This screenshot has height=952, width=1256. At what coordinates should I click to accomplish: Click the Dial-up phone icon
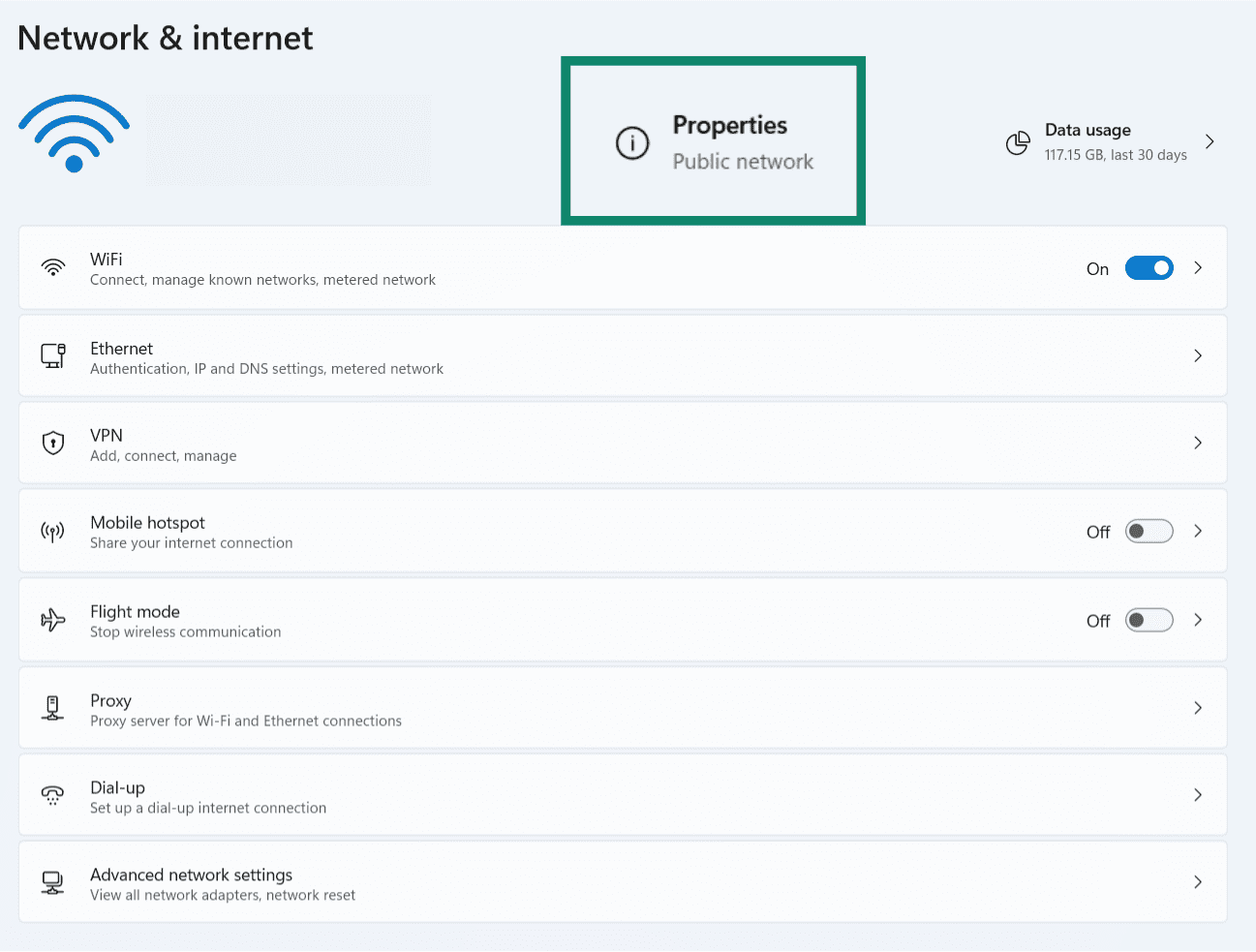click(52, 794)
